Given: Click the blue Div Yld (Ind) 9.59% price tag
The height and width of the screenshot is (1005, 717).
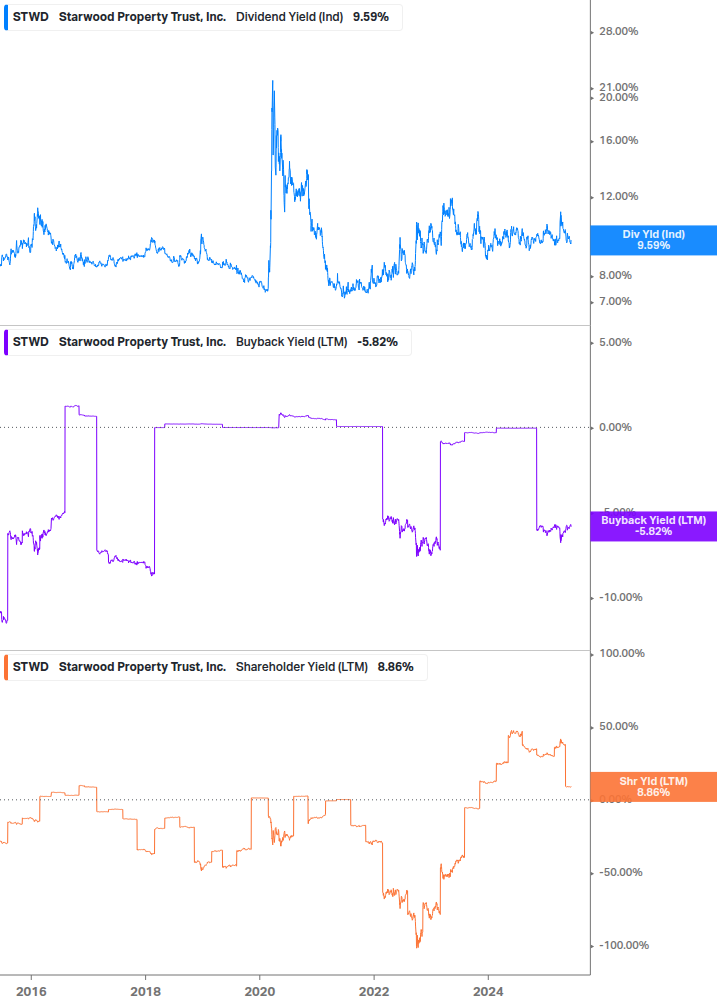Looking at the screenshot, I should click(654, 240).
